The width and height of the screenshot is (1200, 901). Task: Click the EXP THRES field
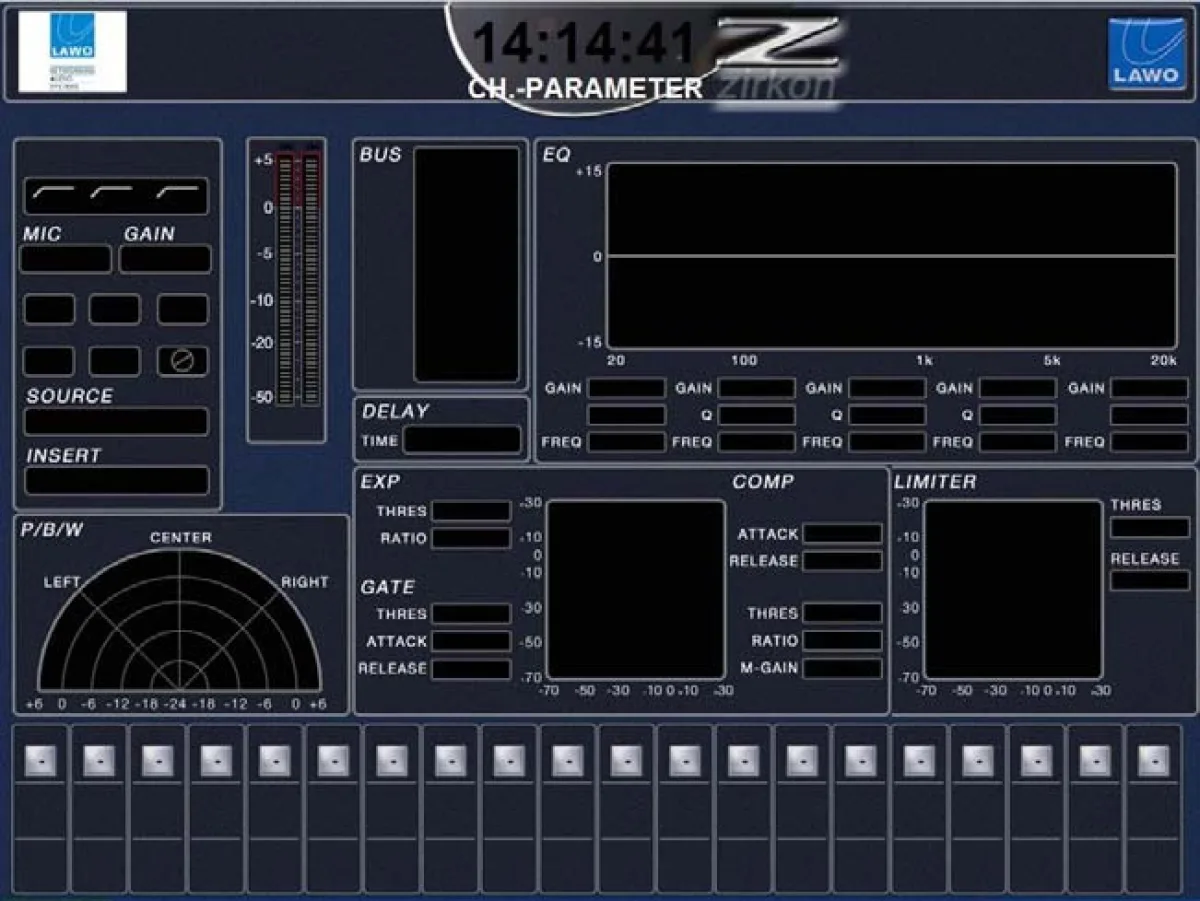[471, 511]
